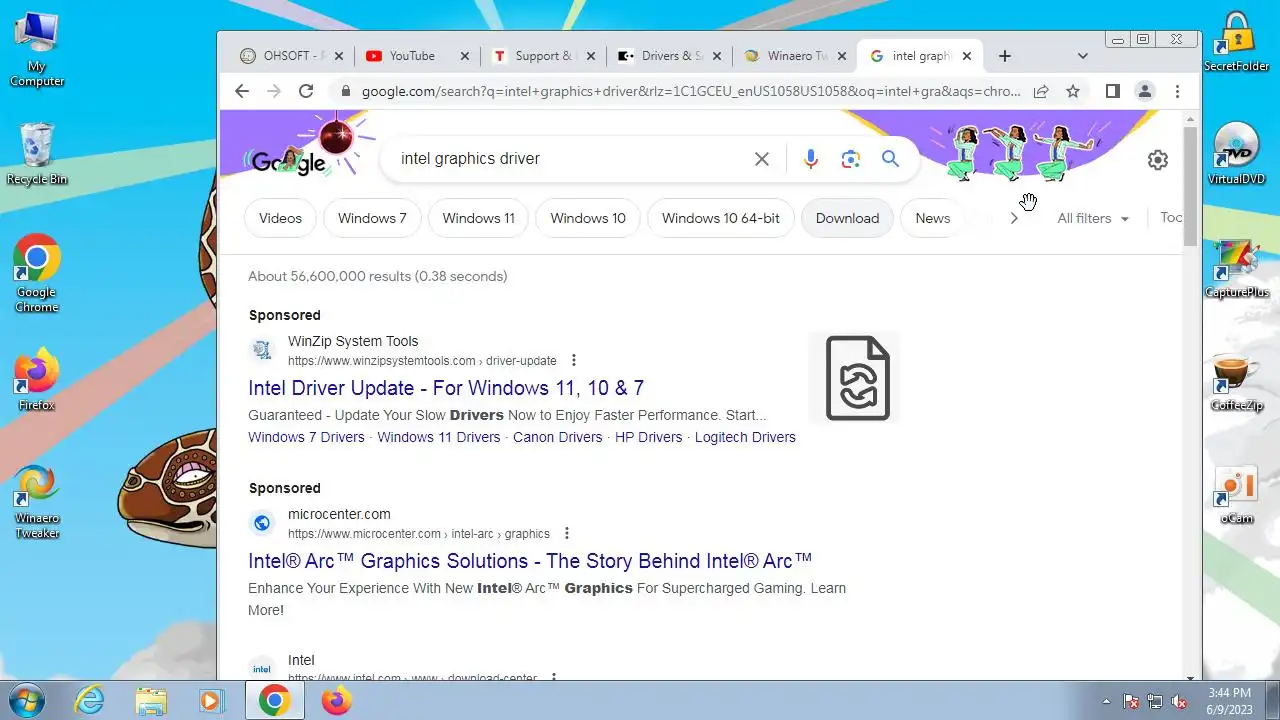Clear the search box text
Viewport: 1280px width, 720px height.
pos(762,159)
